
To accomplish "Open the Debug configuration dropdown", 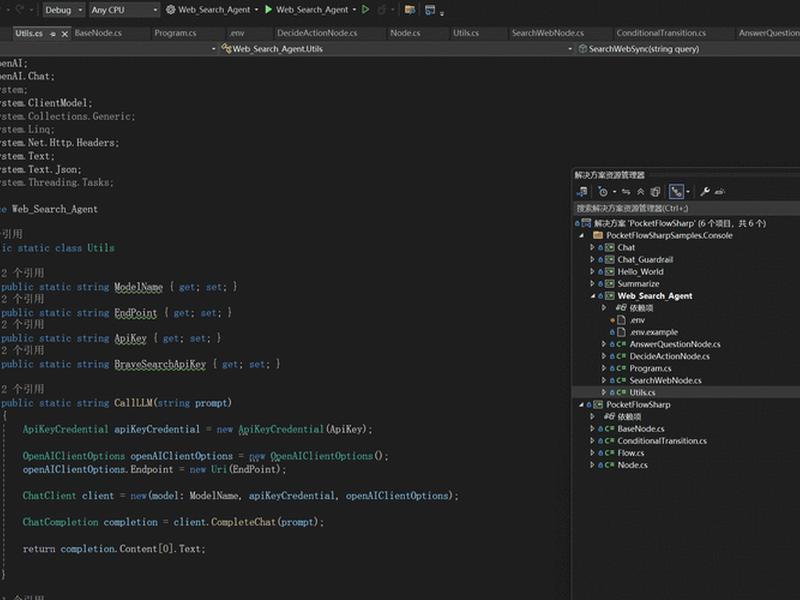I will (x=63, y=10).
